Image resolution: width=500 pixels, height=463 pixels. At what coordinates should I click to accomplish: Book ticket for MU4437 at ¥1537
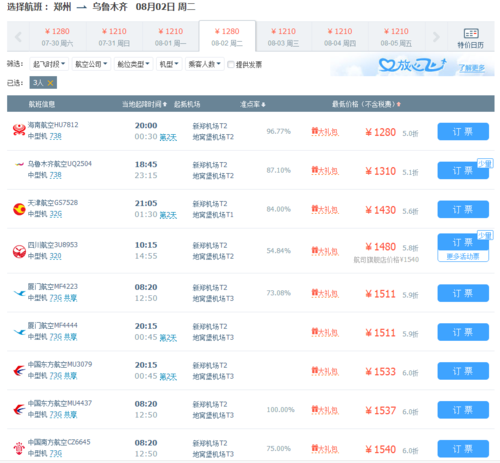463,410
